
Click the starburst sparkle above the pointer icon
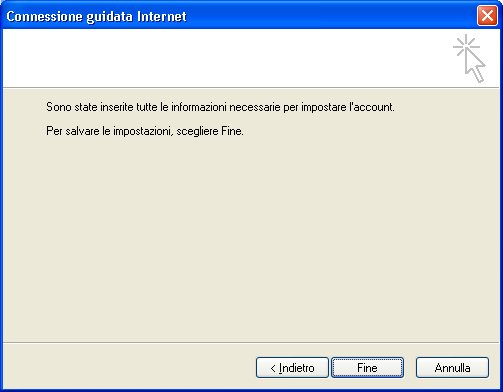coord(466,45)
